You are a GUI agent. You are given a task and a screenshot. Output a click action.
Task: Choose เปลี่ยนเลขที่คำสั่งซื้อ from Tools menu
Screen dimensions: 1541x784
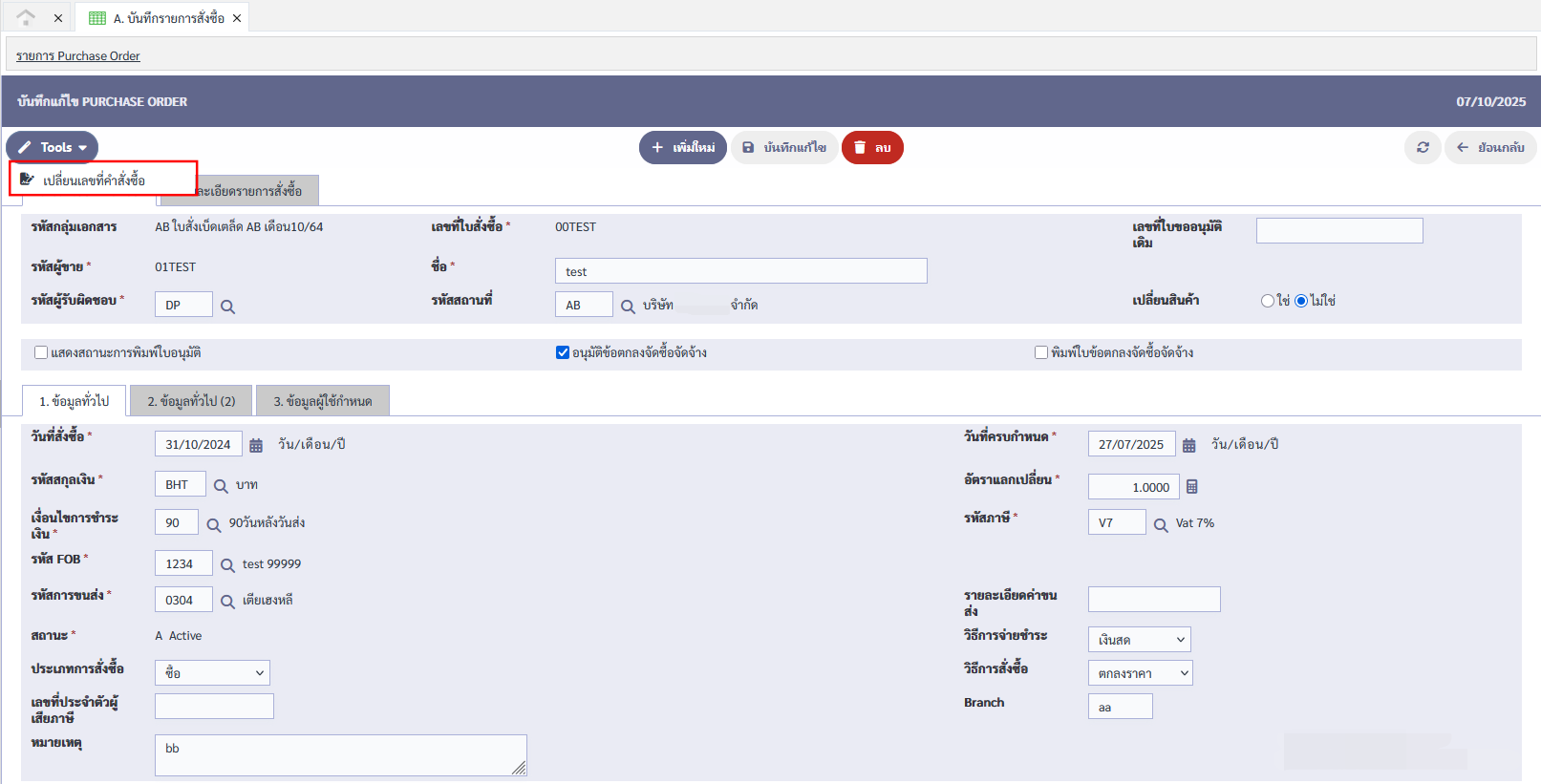[x=94, y=180]
